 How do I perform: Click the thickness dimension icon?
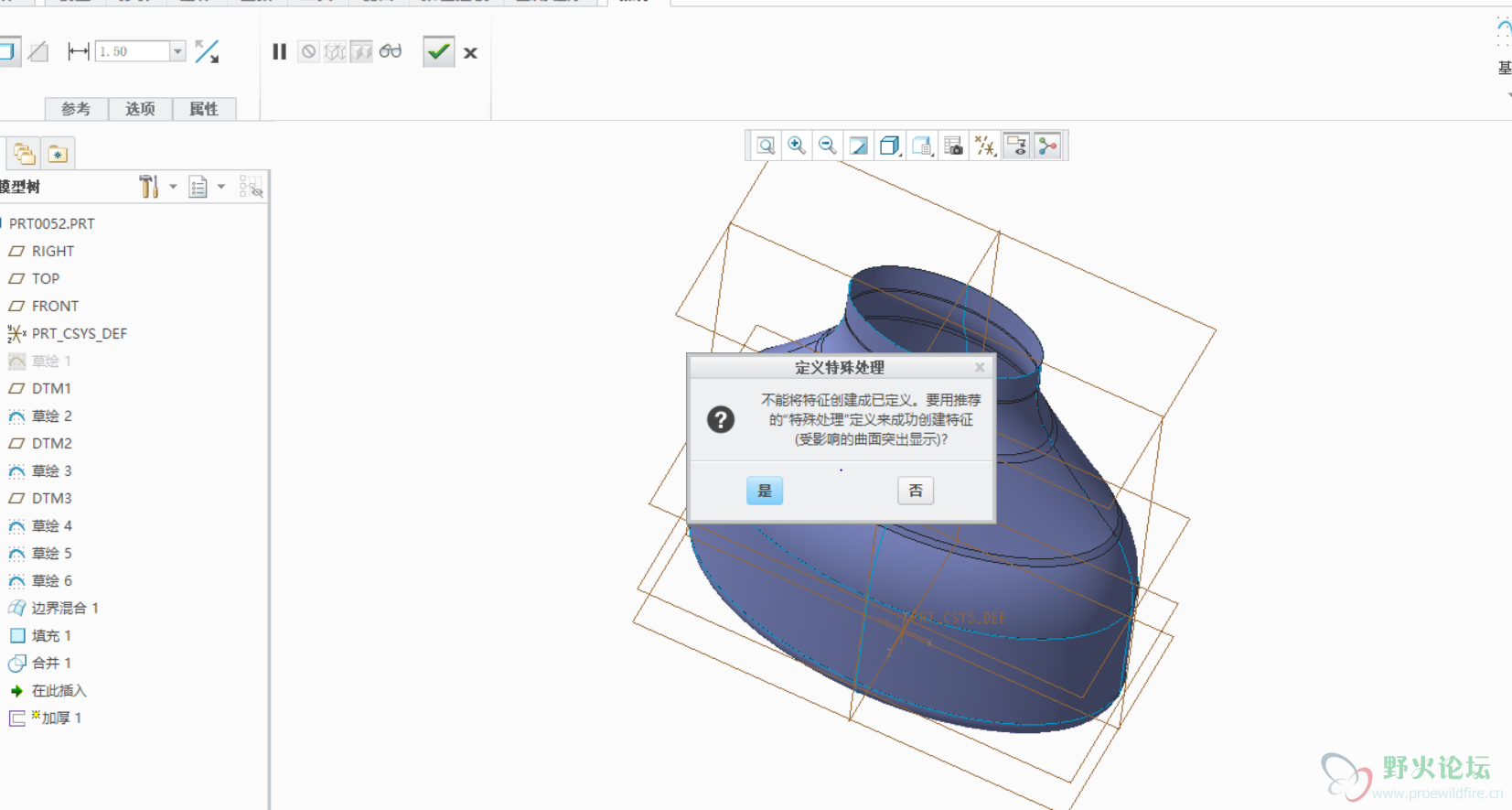[79, 51]
